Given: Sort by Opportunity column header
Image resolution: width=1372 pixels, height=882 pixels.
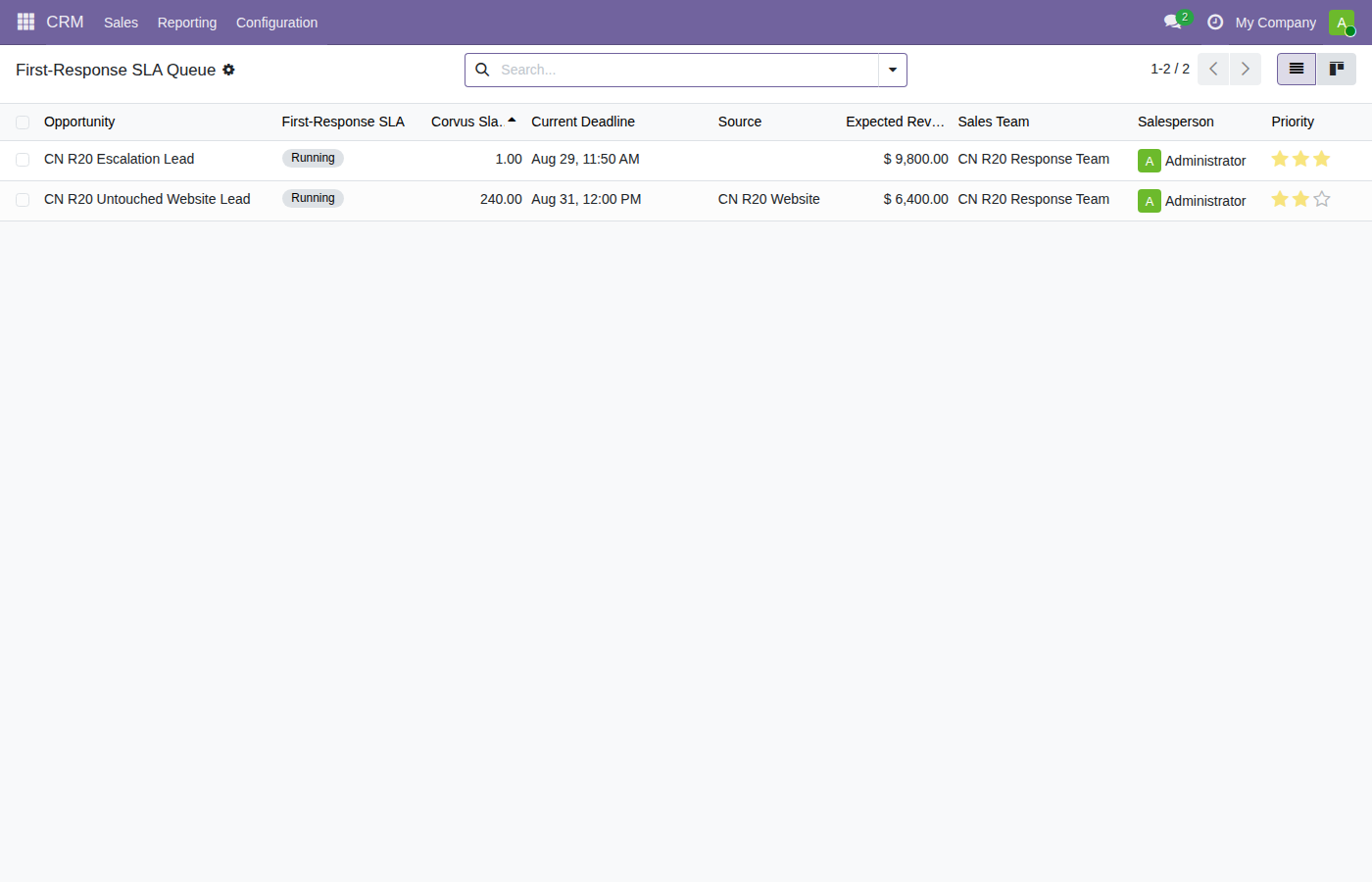Looking at the screenshot, I should [79, 122].
